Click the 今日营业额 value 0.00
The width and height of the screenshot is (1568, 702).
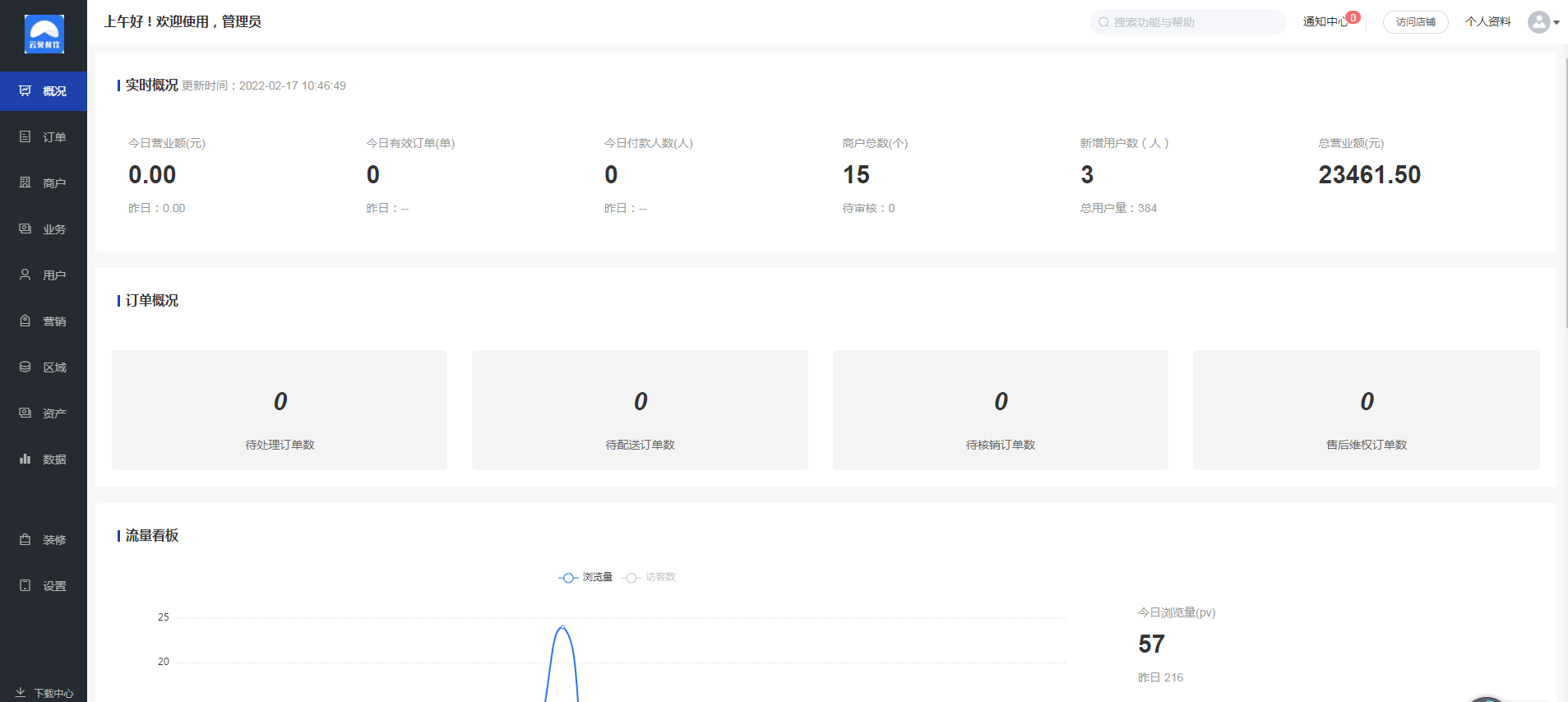(x=152, y=175)
